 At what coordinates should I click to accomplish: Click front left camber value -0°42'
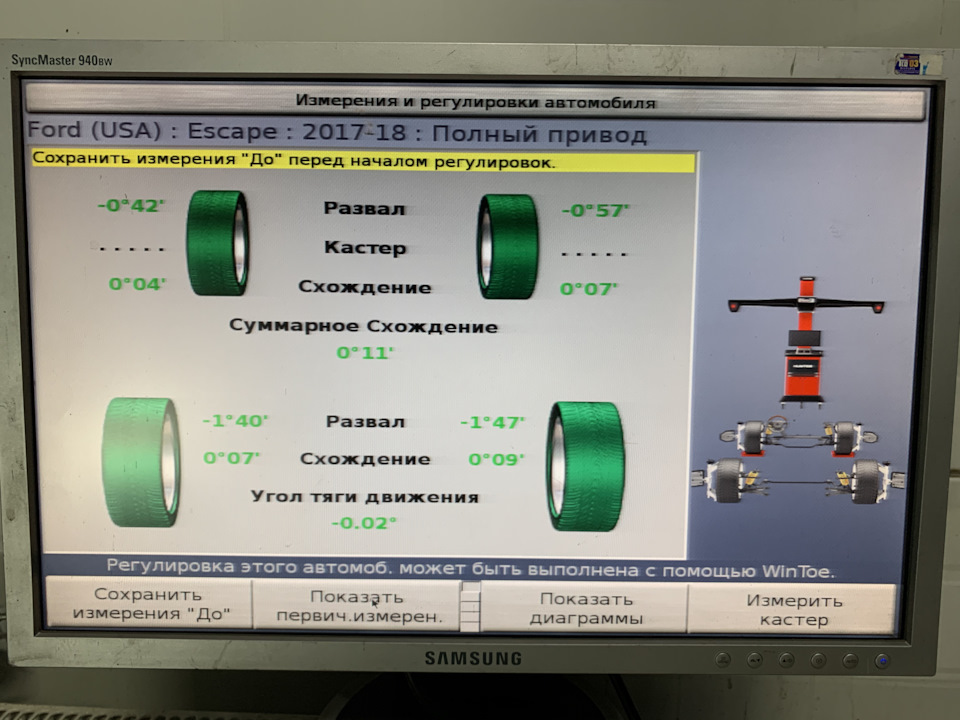click(131, 206)
